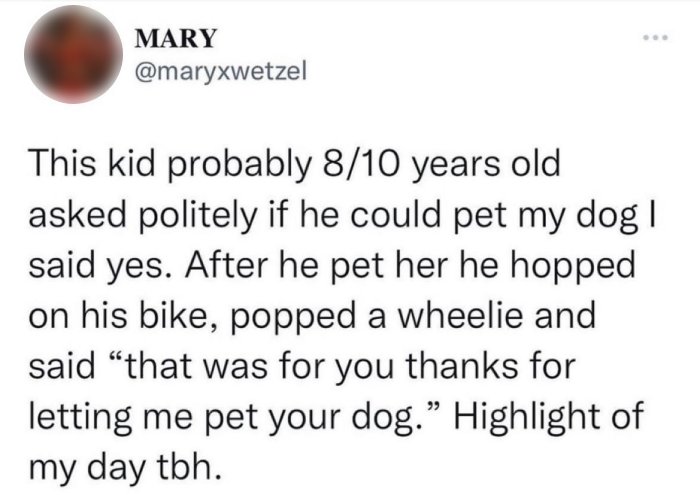
Task: Click the words 'years old' in first line
Action: tap(485, 164)
